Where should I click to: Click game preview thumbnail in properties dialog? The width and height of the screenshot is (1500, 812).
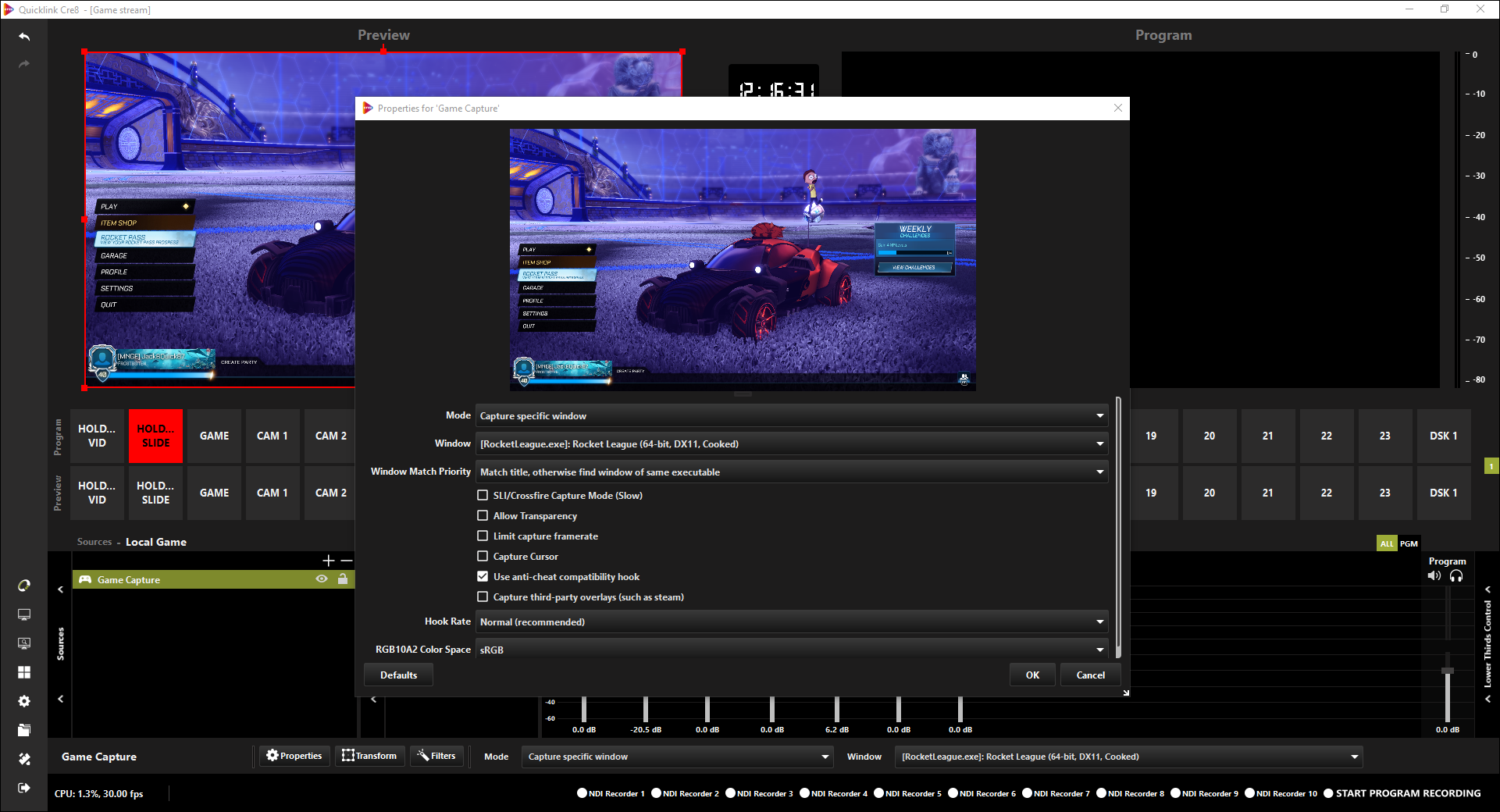[x=743, y=259]
